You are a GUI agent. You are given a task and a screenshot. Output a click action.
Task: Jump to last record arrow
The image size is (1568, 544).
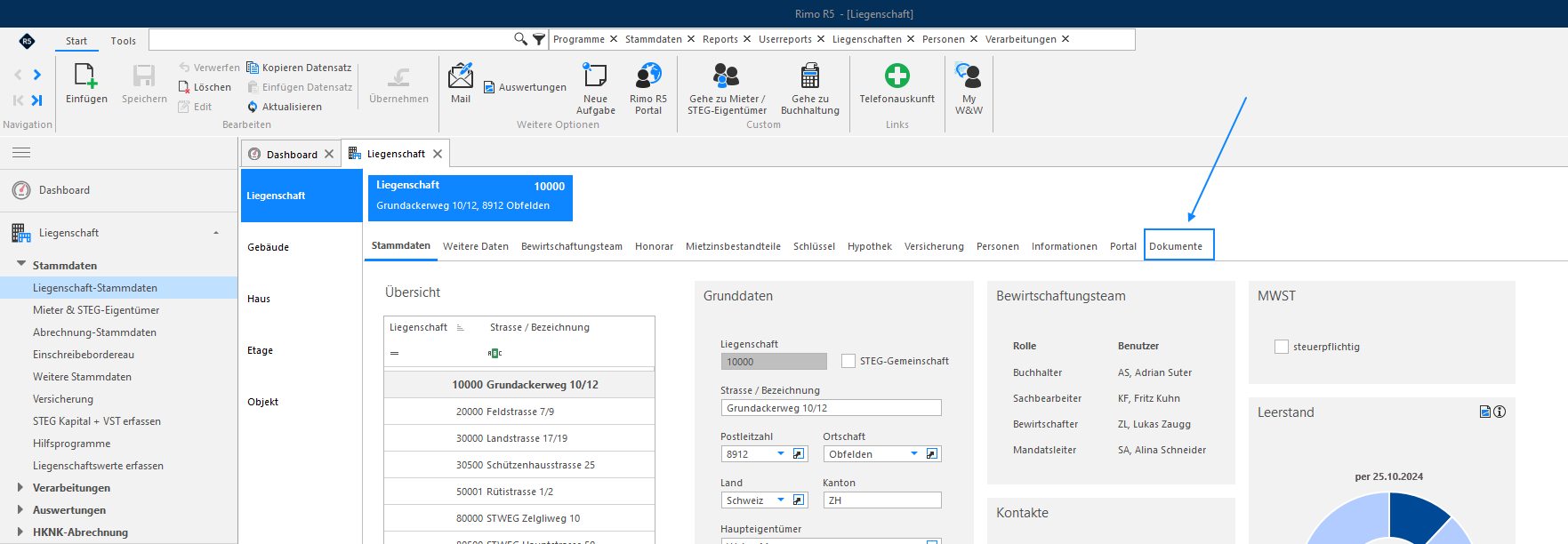coord(36,100)
